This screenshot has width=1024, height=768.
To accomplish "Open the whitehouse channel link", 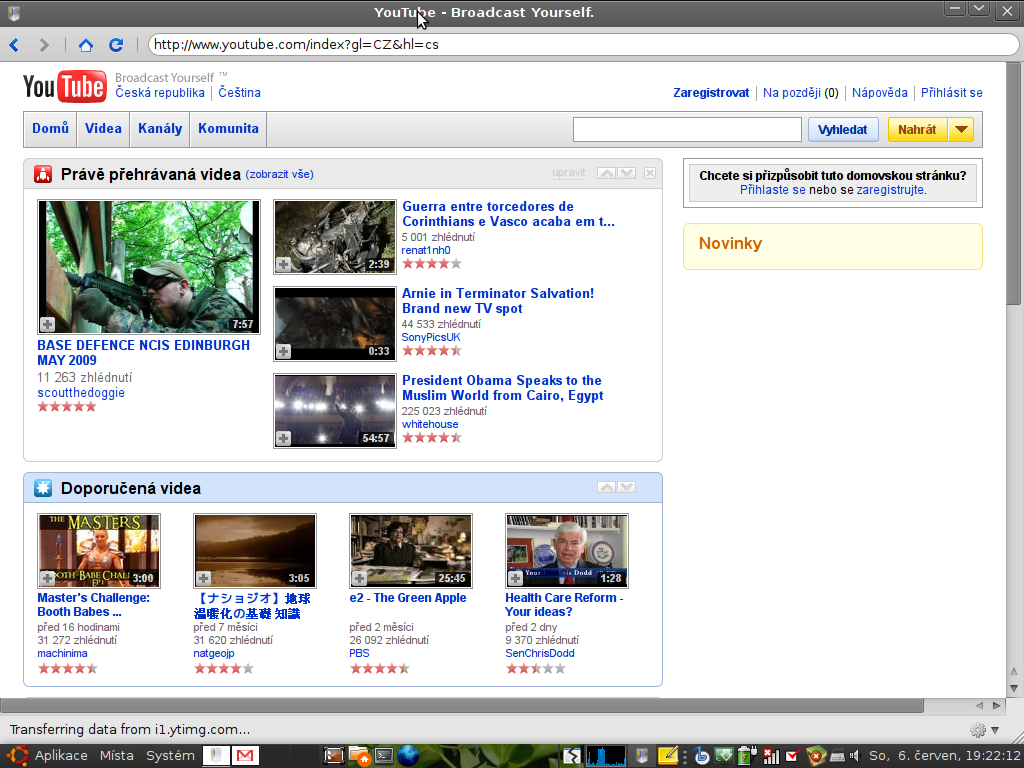I will coord(430,424).
